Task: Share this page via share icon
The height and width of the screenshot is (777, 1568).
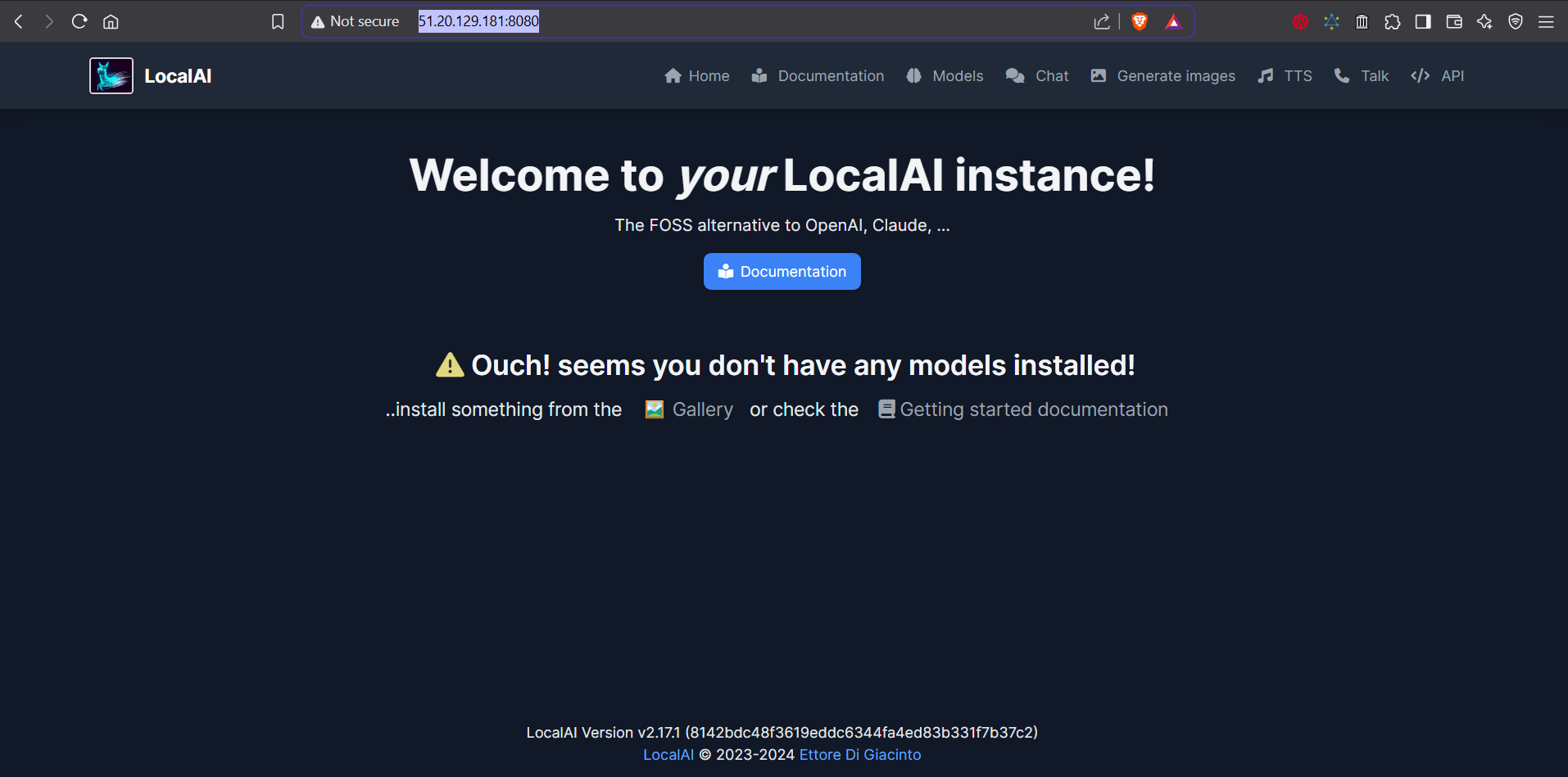Action: pyautogui.click(x=1102, y=21)
